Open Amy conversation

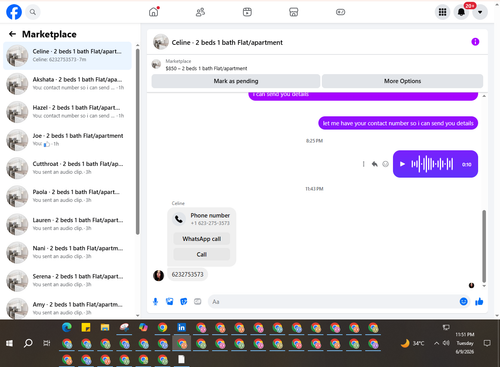click(x=67, y=308)
